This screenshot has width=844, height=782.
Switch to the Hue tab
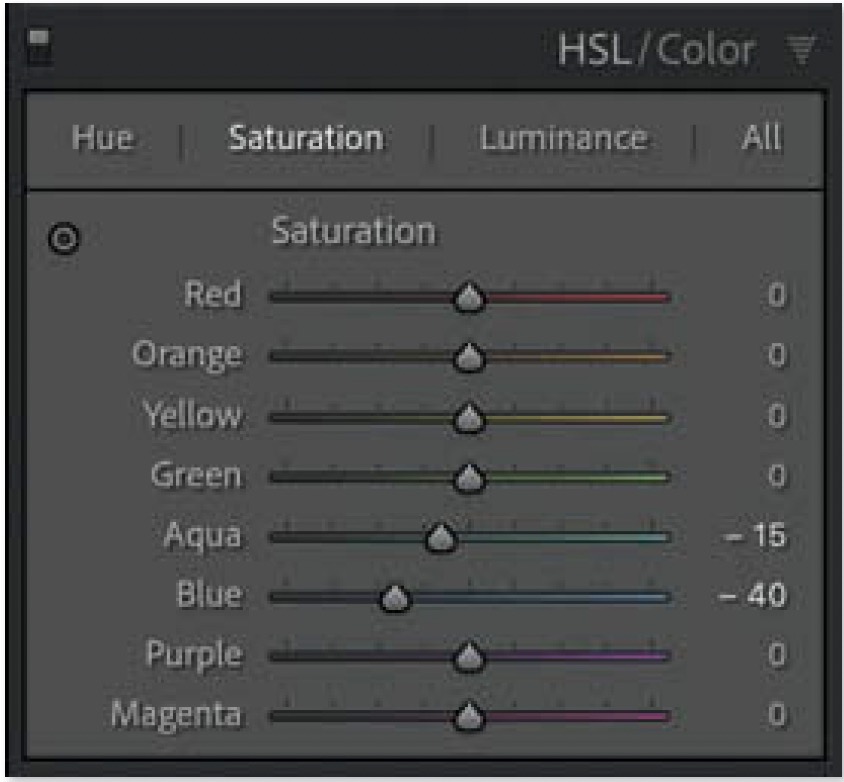[x=103, y=138]
